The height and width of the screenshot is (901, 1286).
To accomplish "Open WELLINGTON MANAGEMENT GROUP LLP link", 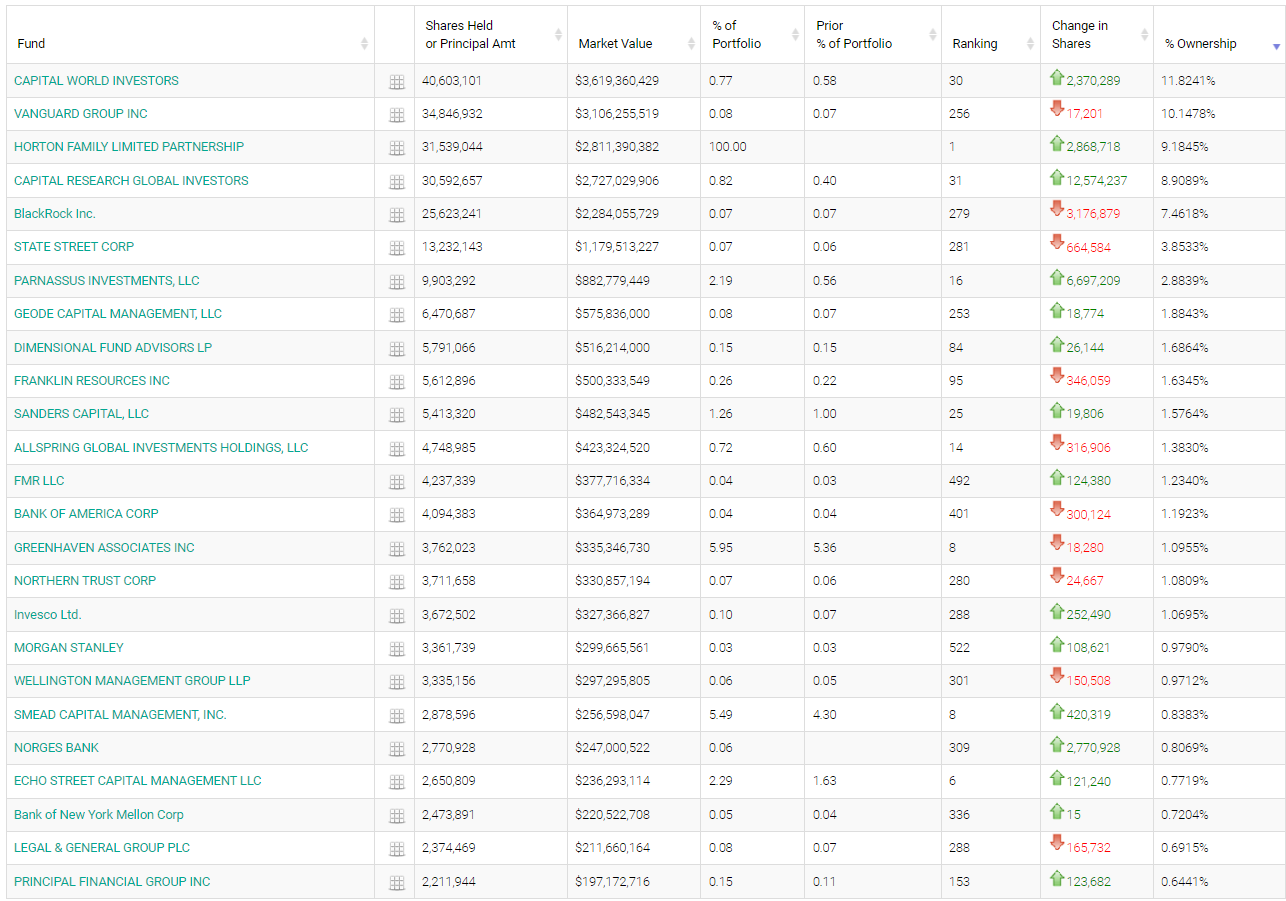I will (132, 681).
